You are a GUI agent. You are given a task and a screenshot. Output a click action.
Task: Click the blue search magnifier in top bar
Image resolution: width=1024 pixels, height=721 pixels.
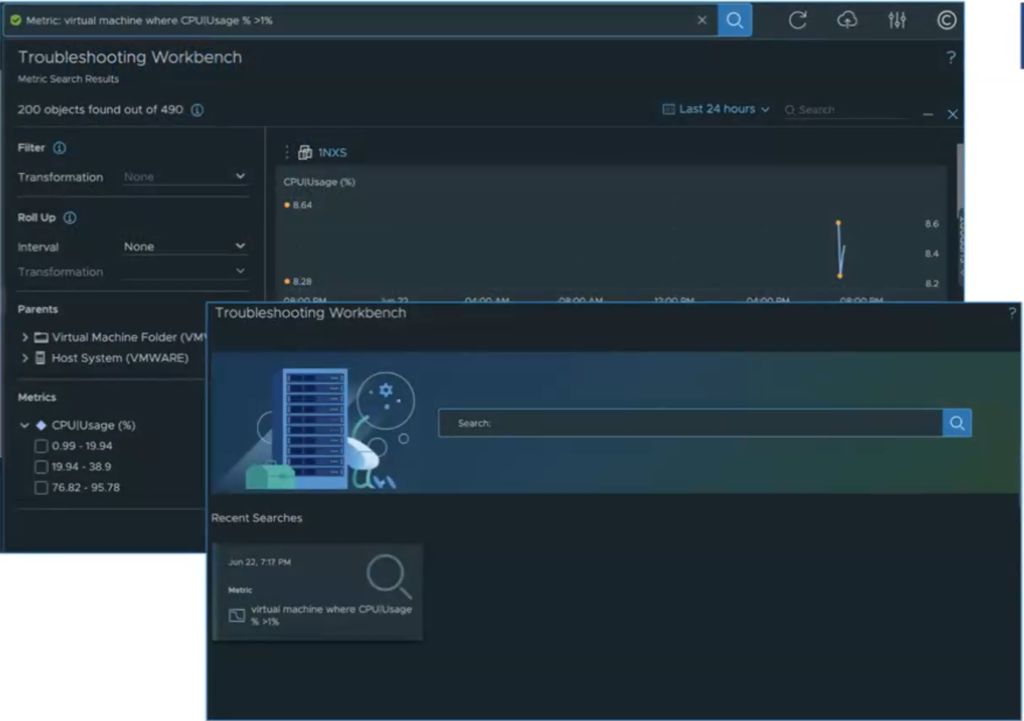(735, 20)
